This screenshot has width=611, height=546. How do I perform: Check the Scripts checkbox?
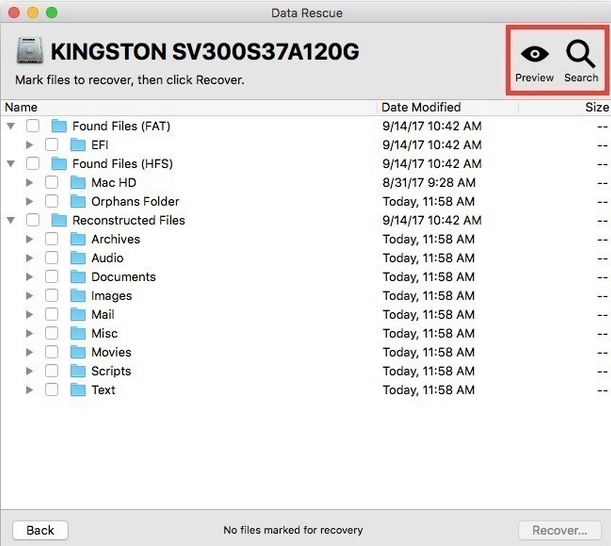pyautogui.click(x=51, y=371)
